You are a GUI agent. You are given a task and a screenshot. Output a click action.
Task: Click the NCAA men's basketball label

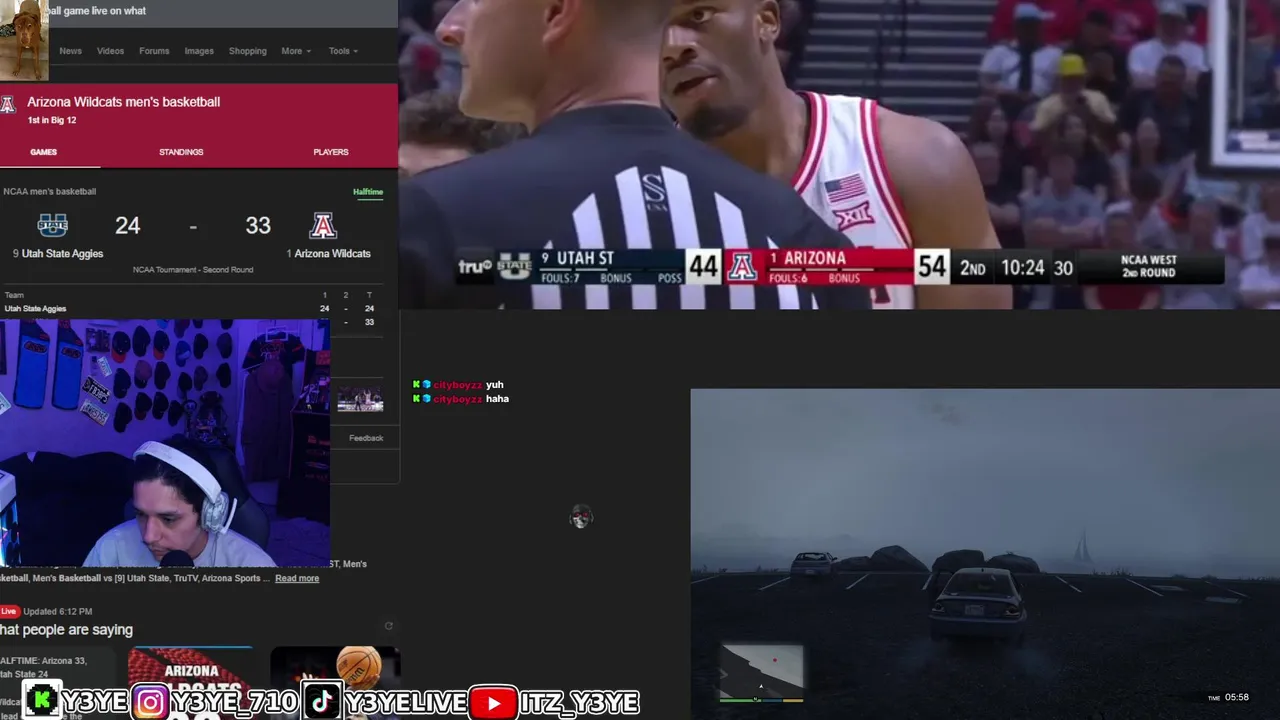pos(49,192)
